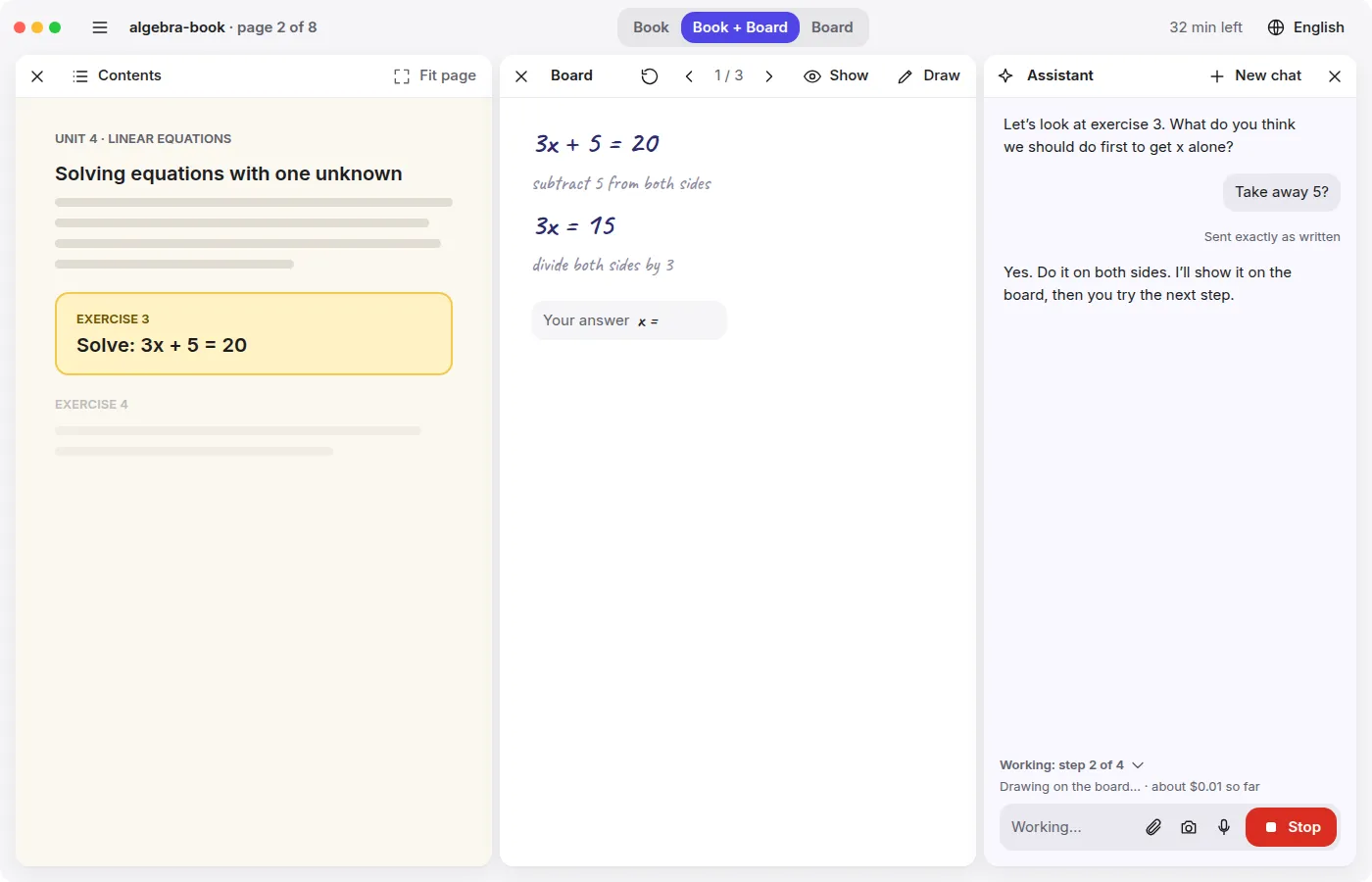The width and height of the screenshot is (1372, 882).
Task: Click the algebra-book page 2 of 8 title
Action: pyautogui.click(x=223, y=27)
